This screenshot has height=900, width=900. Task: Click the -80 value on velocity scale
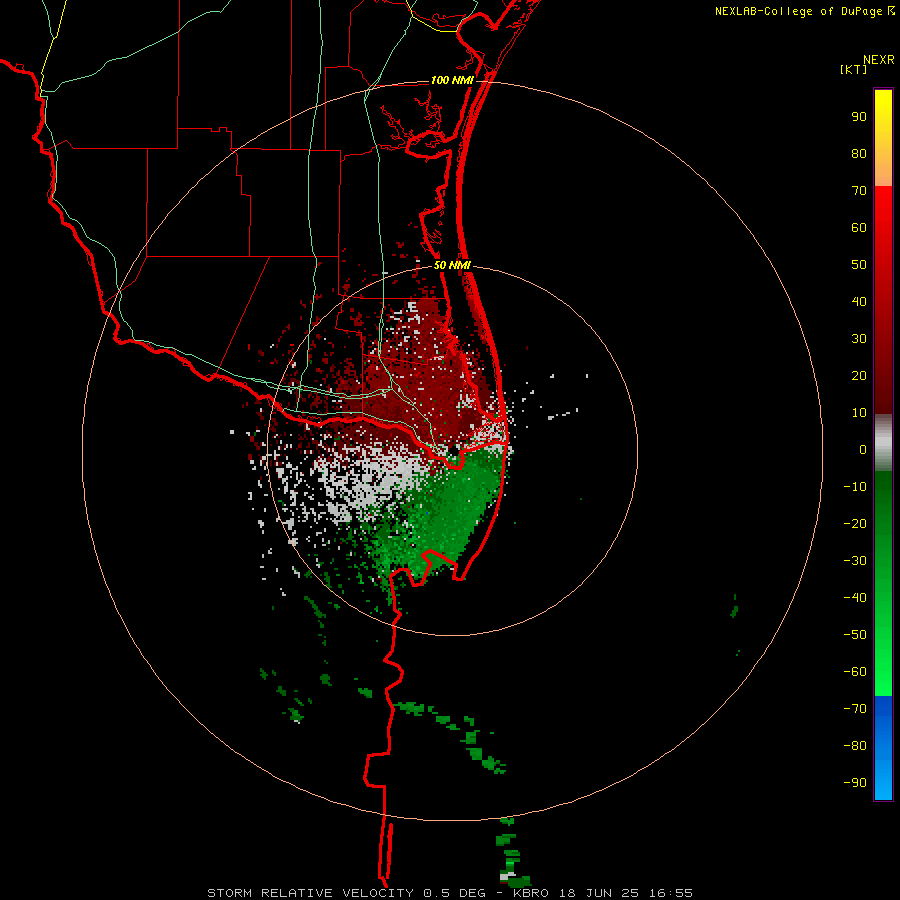pyautogui.click(x=855, y=746)
